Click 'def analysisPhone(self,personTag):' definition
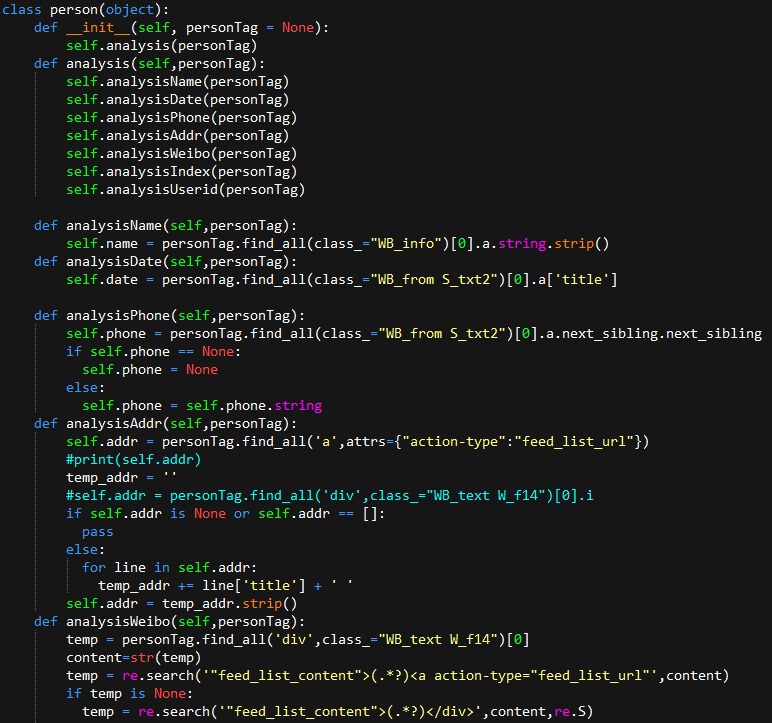The width and height of the screenshot is (772, 723). 169,316
